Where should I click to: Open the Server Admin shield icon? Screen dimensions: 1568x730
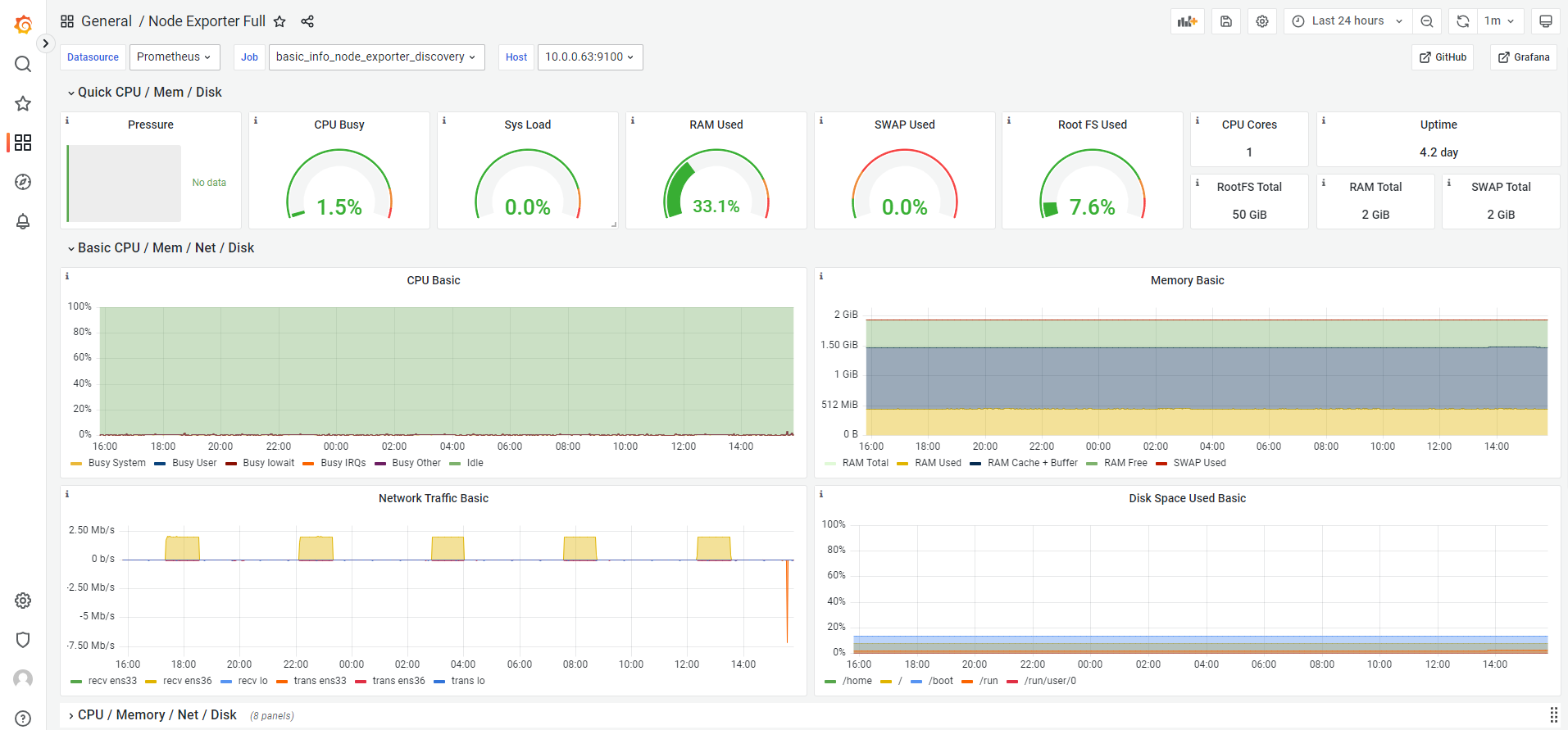[23, 640]
